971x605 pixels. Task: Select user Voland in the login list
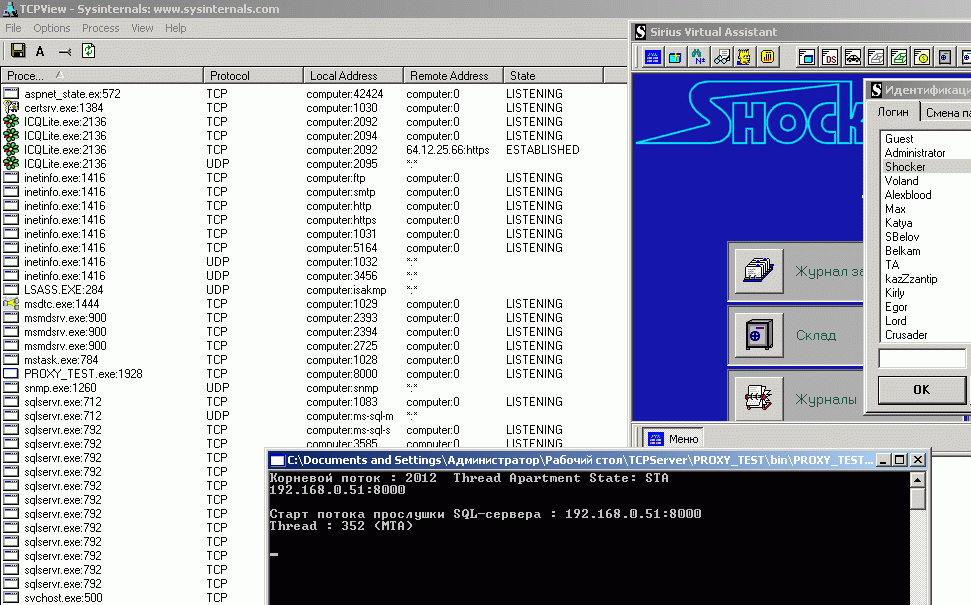pos(901,181)
